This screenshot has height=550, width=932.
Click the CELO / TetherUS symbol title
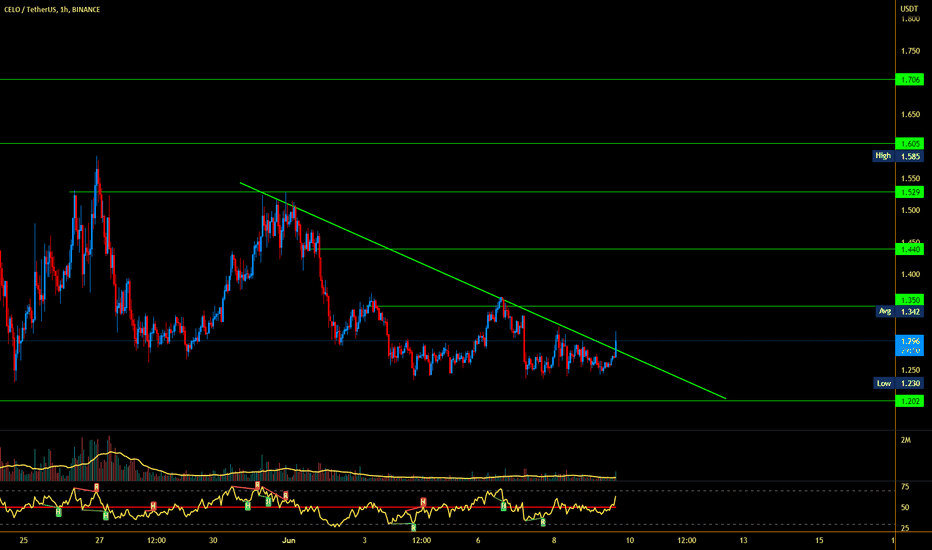(52, 10)
